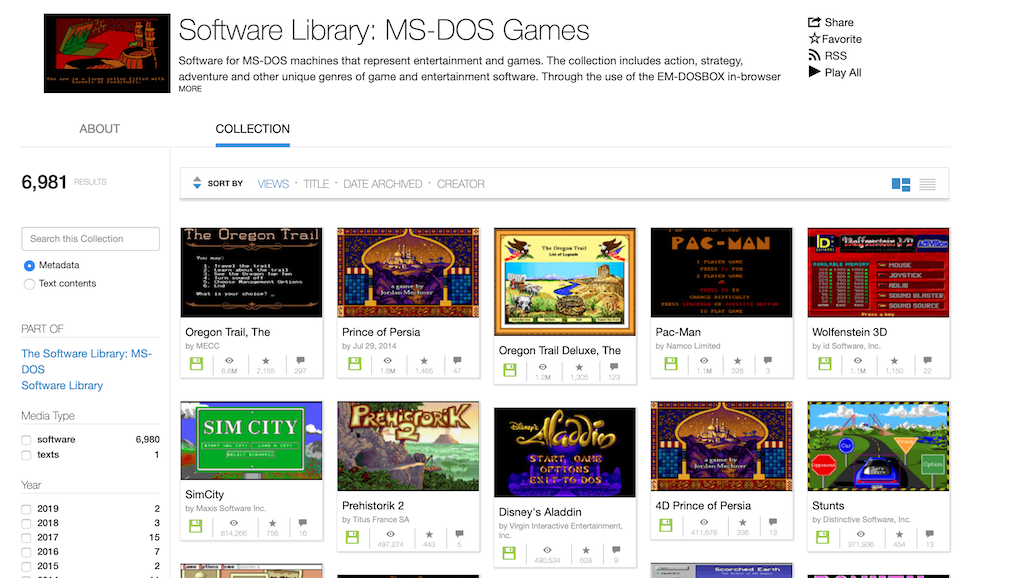
Task: Click comment icon on Wolfenstein 3D card
Action: pos(927,361)
